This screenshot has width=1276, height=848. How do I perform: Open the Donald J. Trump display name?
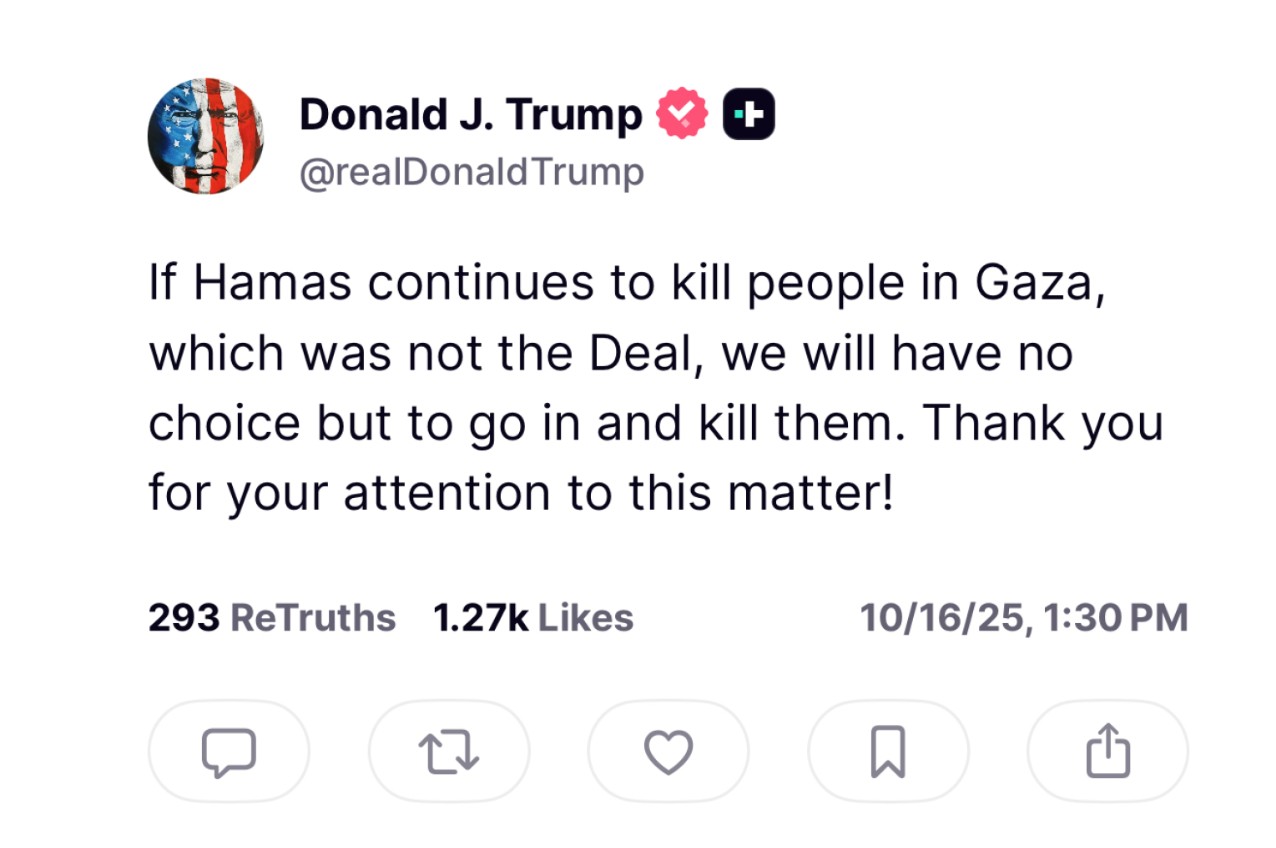click(470, 115)
